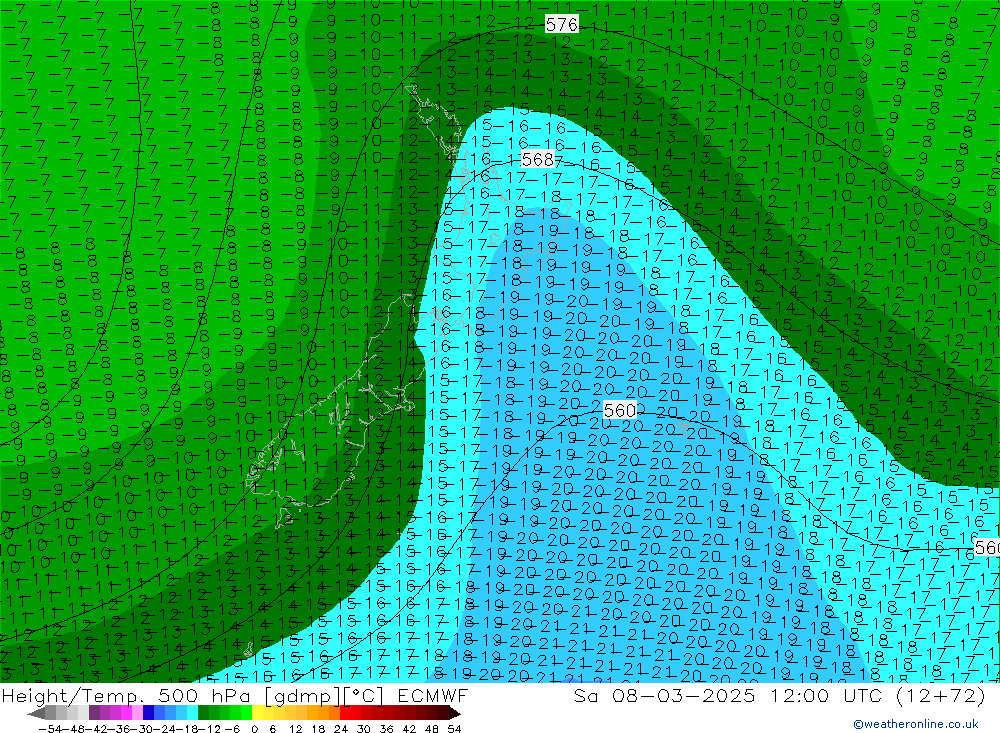Pick the yellow swatch above the 0 label
The width and height of the screenshot is (1000, 733).
[x=257, y=713]
